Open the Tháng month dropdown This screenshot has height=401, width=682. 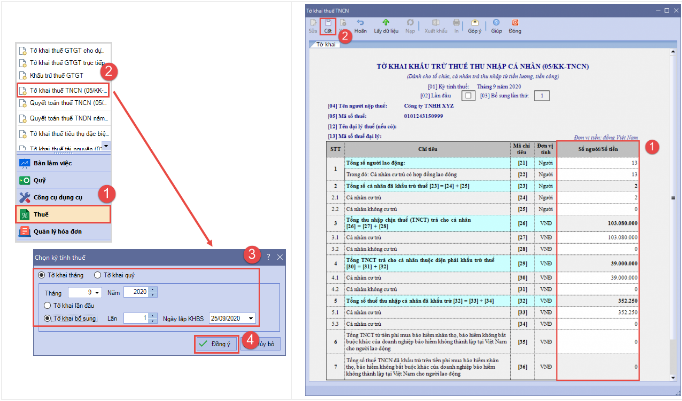click(97, 292)
